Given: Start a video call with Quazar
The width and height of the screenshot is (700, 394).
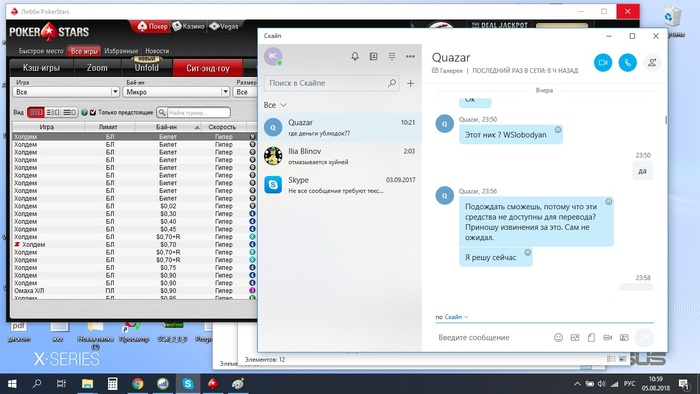Looking at the screenshot, I should coord(603,62).
